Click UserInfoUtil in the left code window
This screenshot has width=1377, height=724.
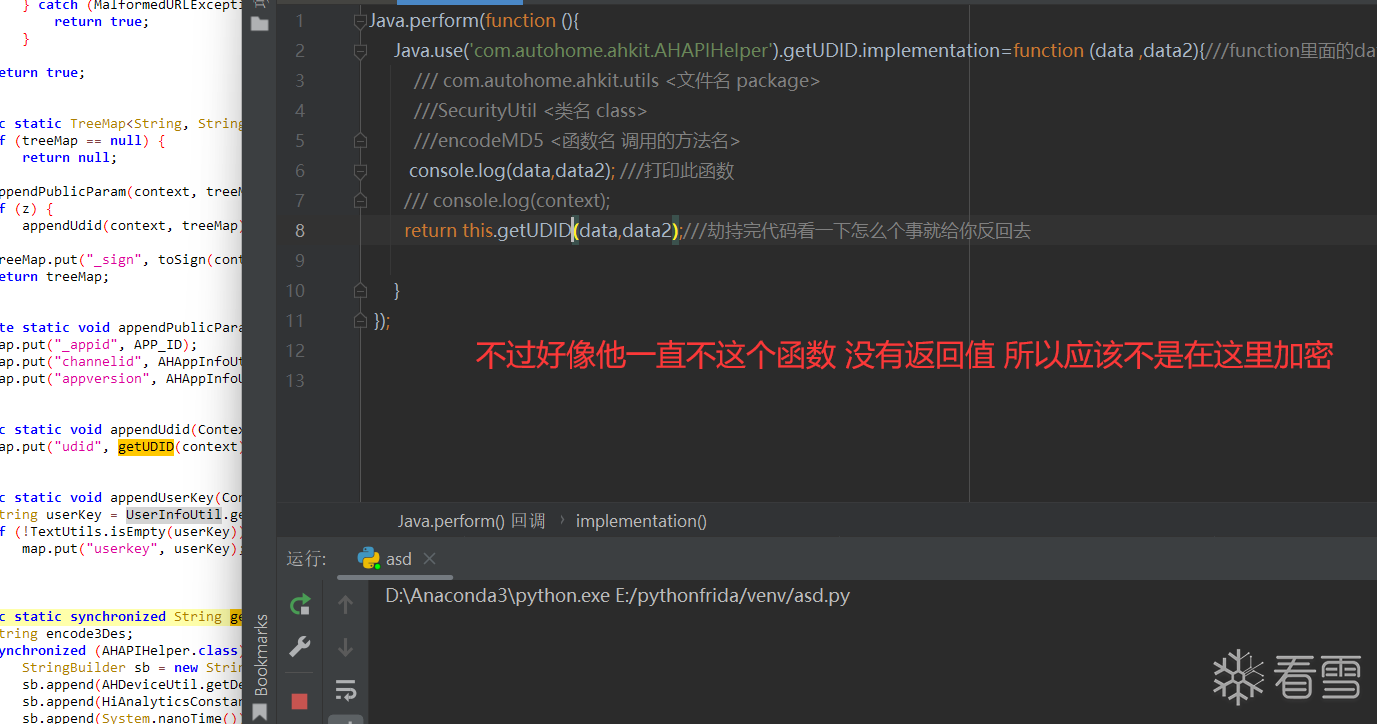pos(174,514)
